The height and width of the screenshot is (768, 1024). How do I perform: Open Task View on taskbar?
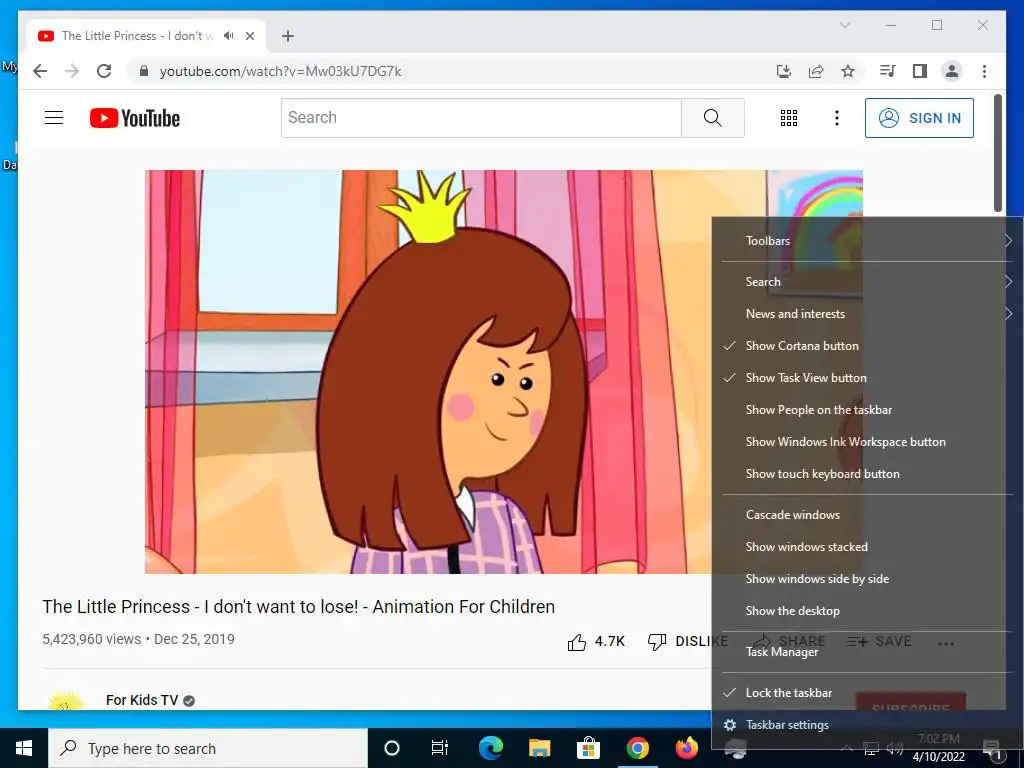(x=440, y=748)
